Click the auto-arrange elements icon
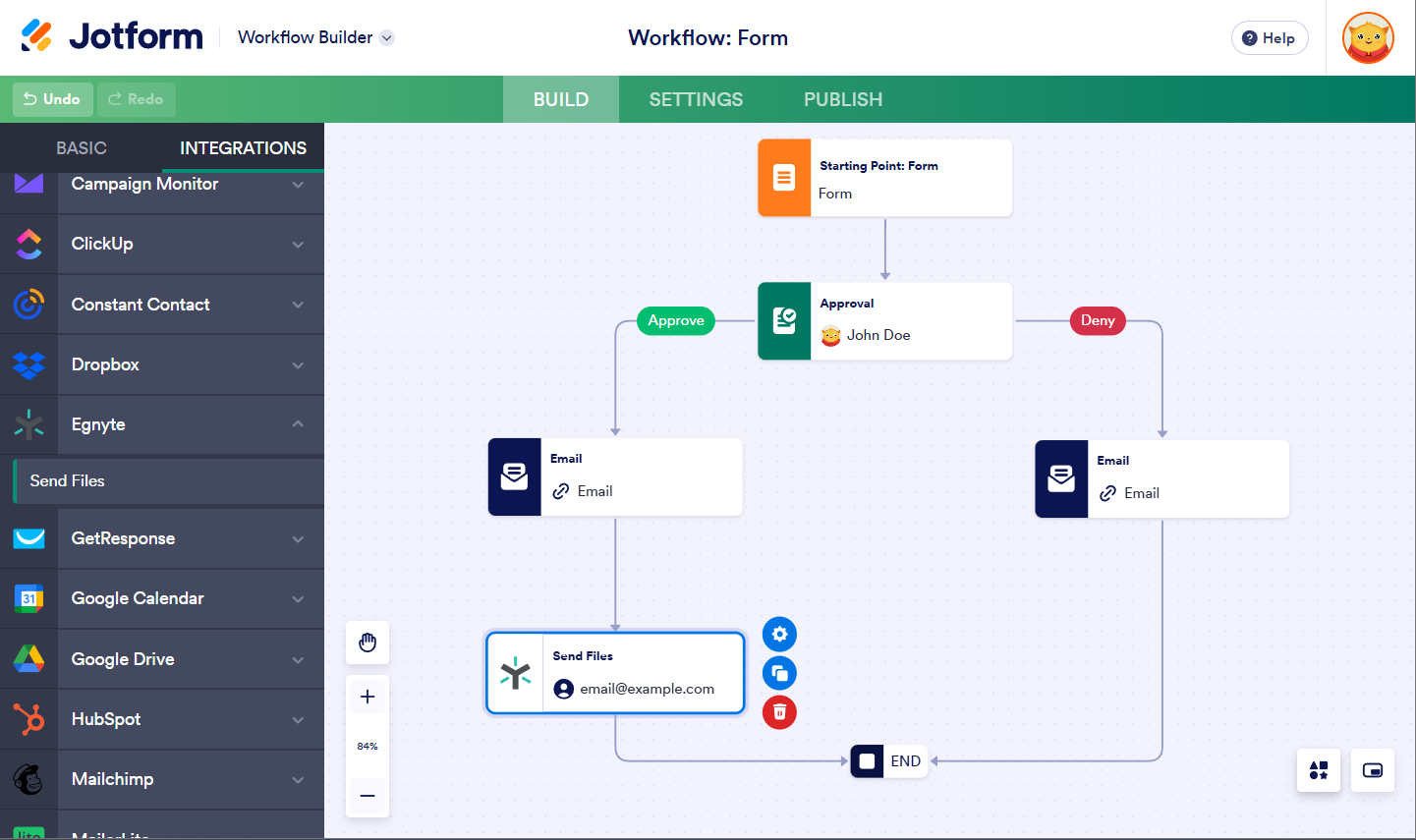Image resolution: width=1416 pixels, height=840 pixels. [x=1319, y=770]
